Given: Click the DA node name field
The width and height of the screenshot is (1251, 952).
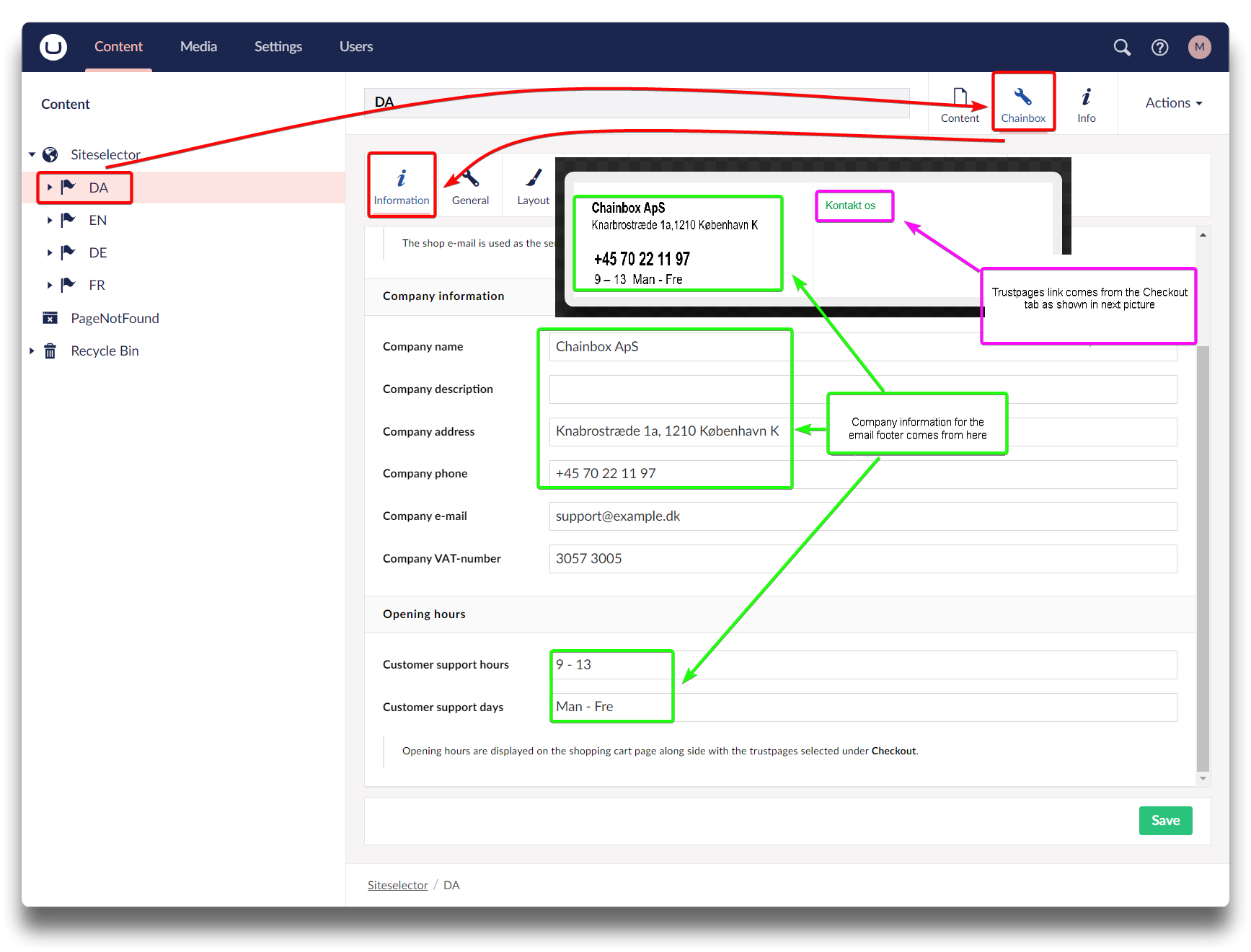Looking at the screenshot, I should [637, 103].
